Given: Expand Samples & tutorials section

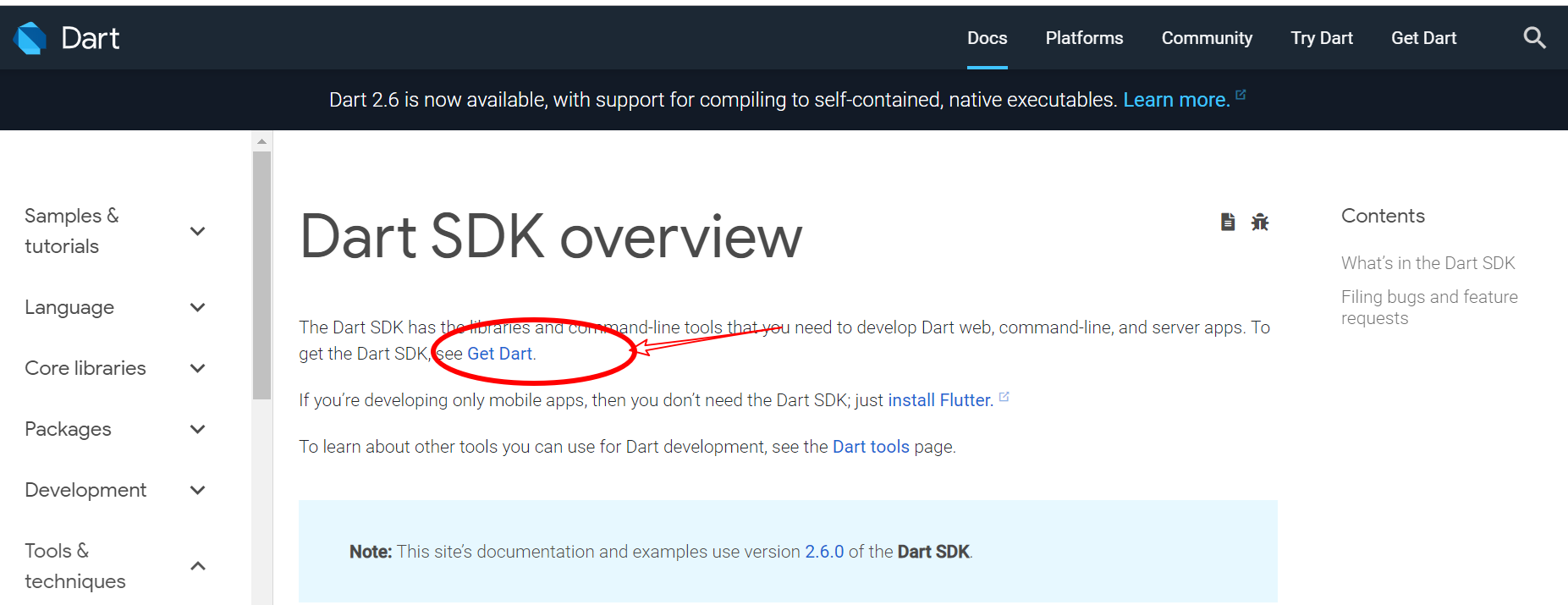Looking at the screenshot, I should 198,231.
